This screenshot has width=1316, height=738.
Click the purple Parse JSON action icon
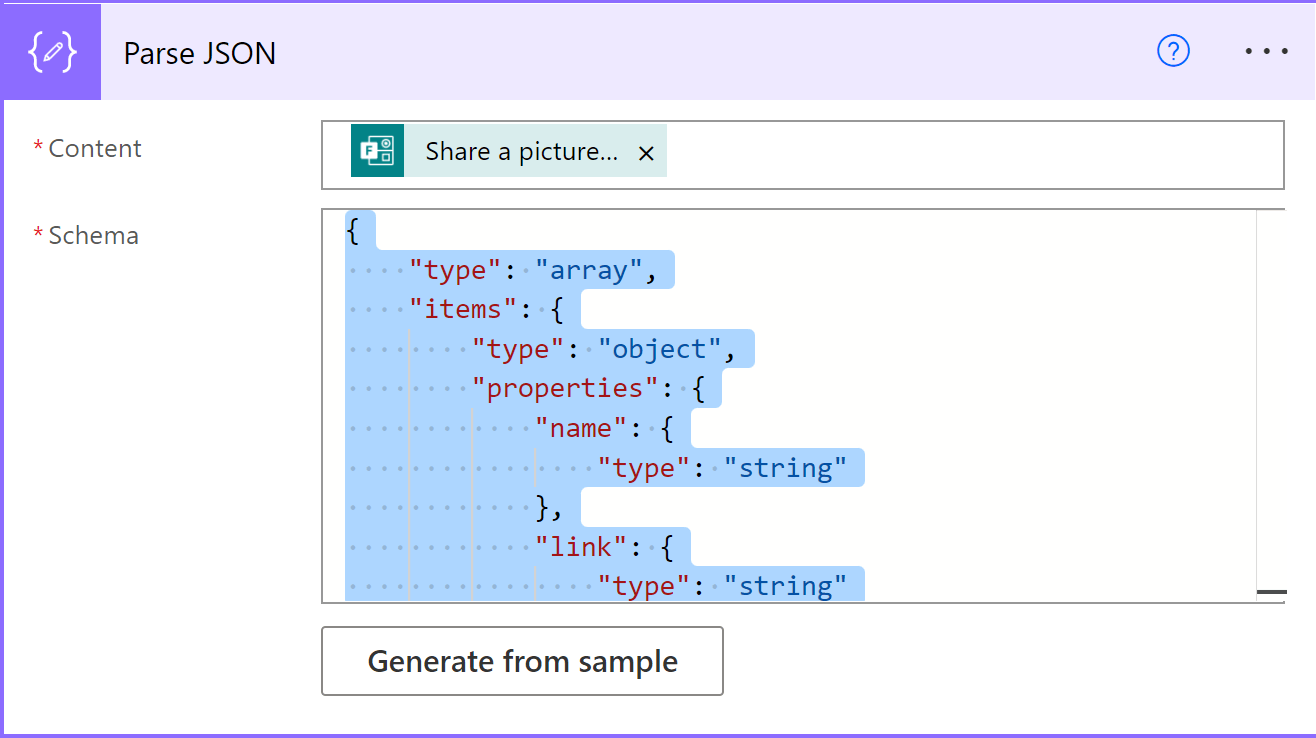click(x=50, y=51)
